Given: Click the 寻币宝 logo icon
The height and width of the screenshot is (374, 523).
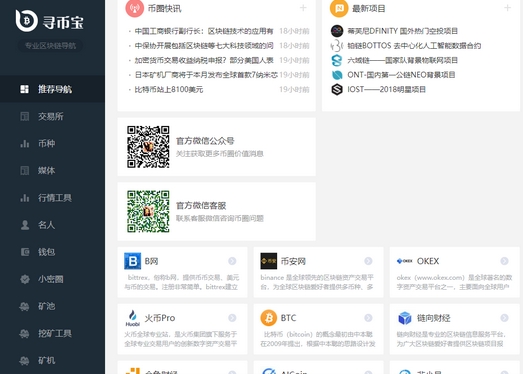Looking at the screenshot, I should pos(27,20).
